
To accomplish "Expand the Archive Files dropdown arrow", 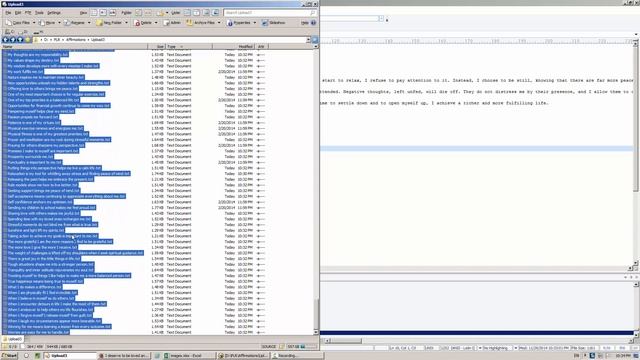I will pos(219,23).
